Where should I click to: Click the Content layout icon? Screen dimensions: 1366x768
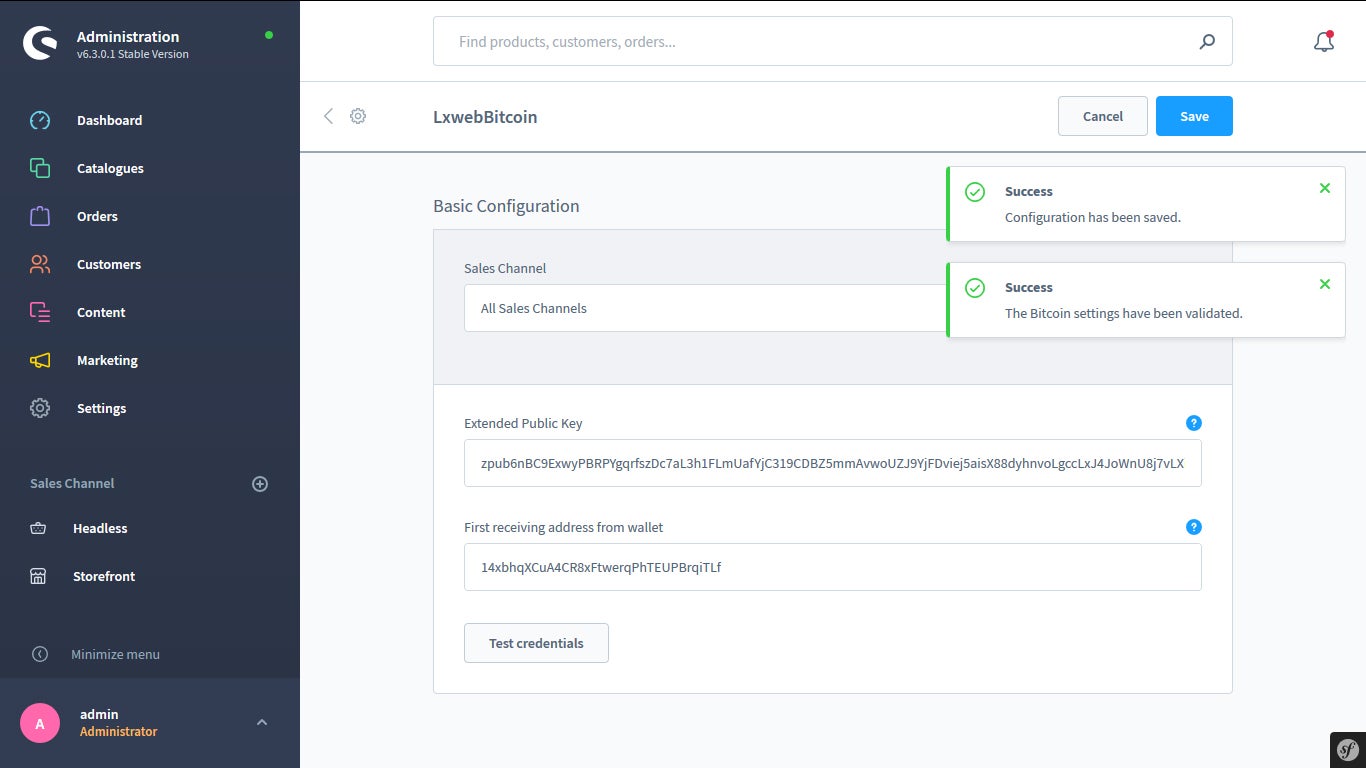click(x=40, y=312)
